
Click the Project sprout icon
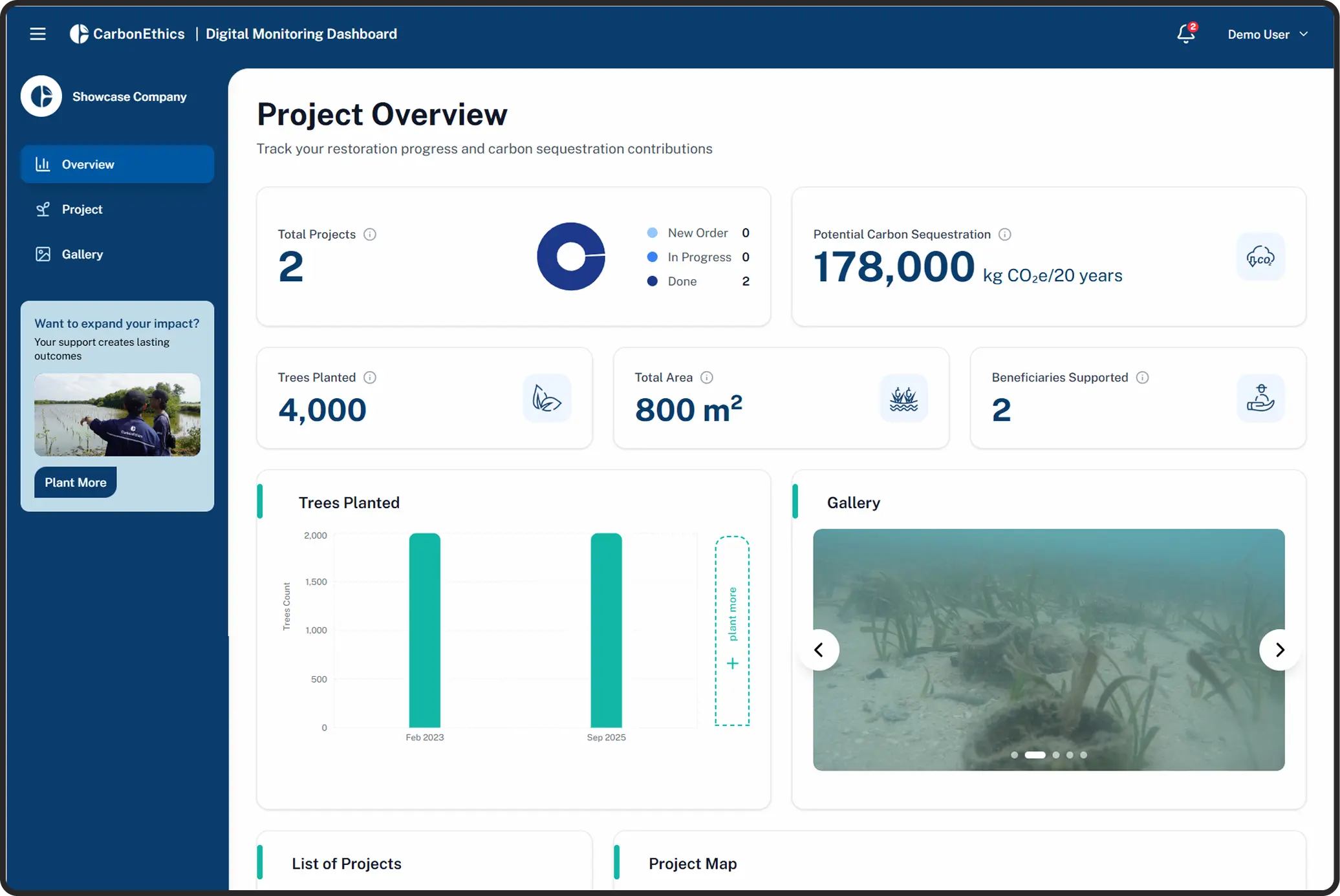point(43,209)
